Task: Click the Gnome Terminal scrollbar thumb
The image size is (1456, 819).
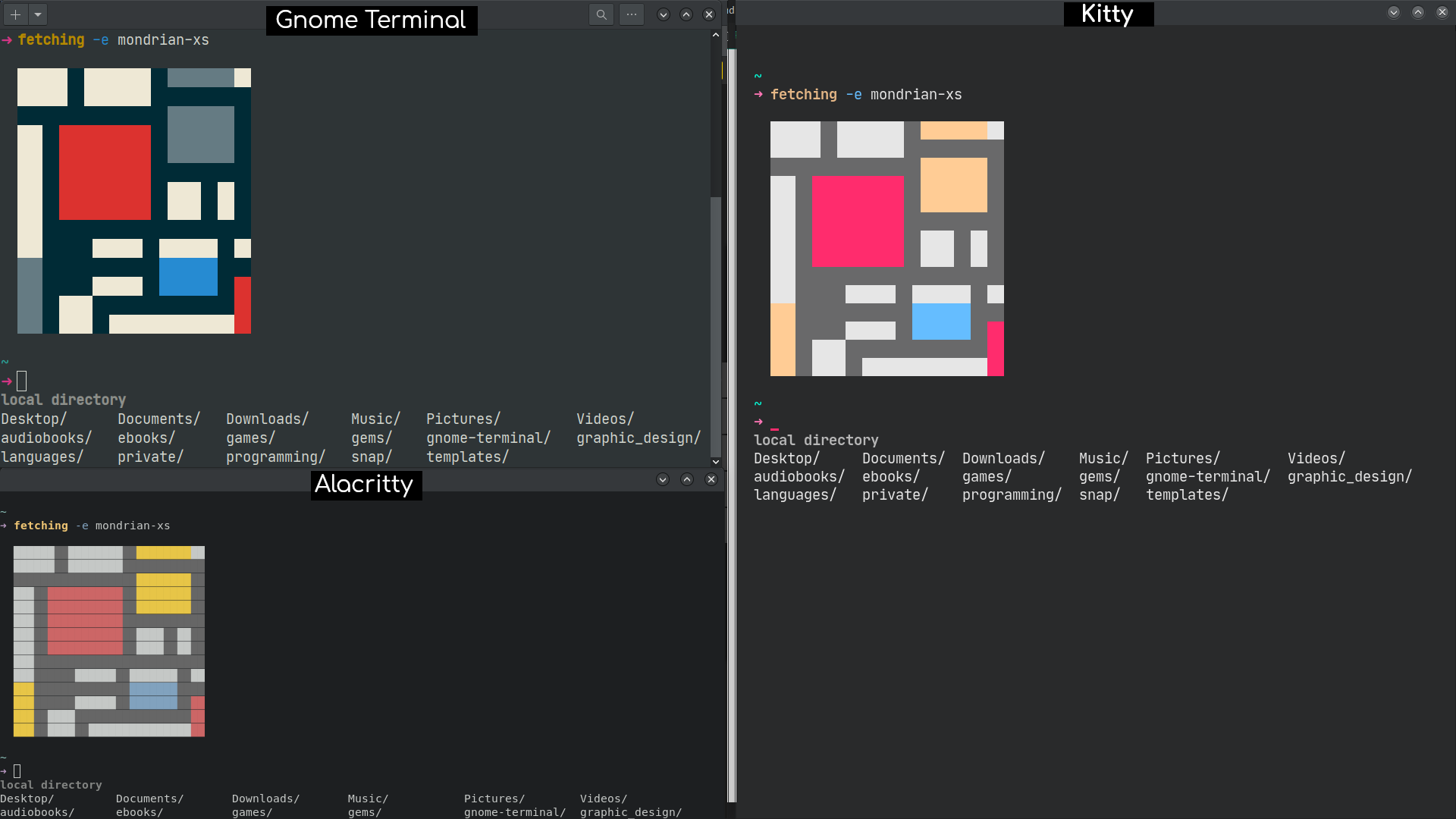Action: (x=715, y=326)
